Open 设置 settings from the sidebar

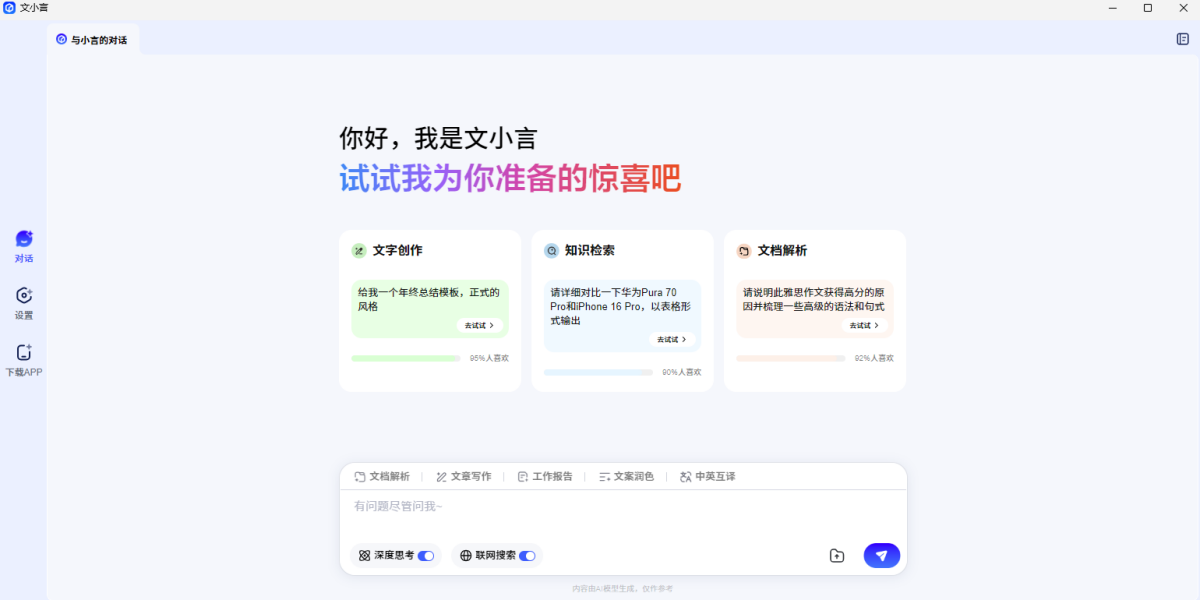pyautogui.click(x=24, y=296)
